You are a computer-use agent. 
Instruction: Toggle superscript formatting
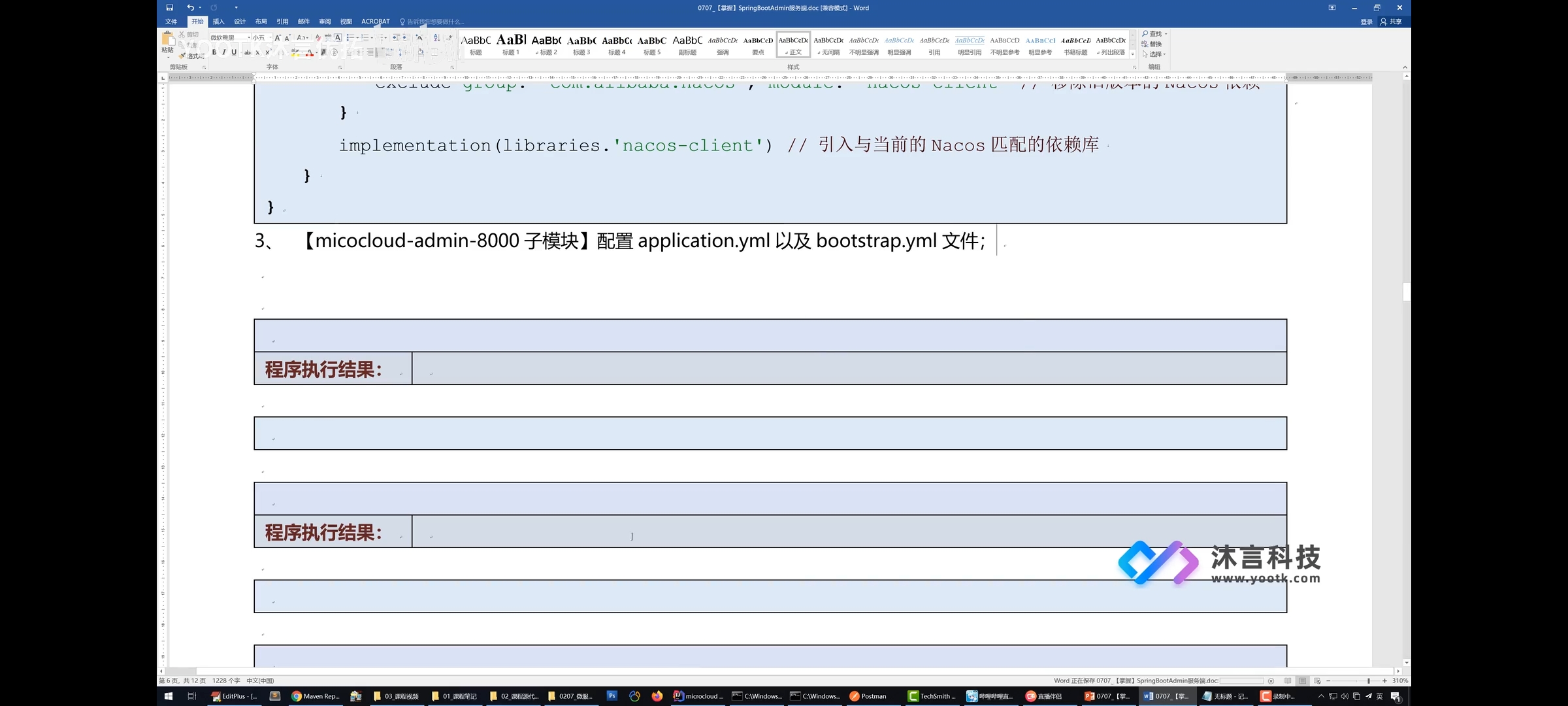(x=268, y=52)
